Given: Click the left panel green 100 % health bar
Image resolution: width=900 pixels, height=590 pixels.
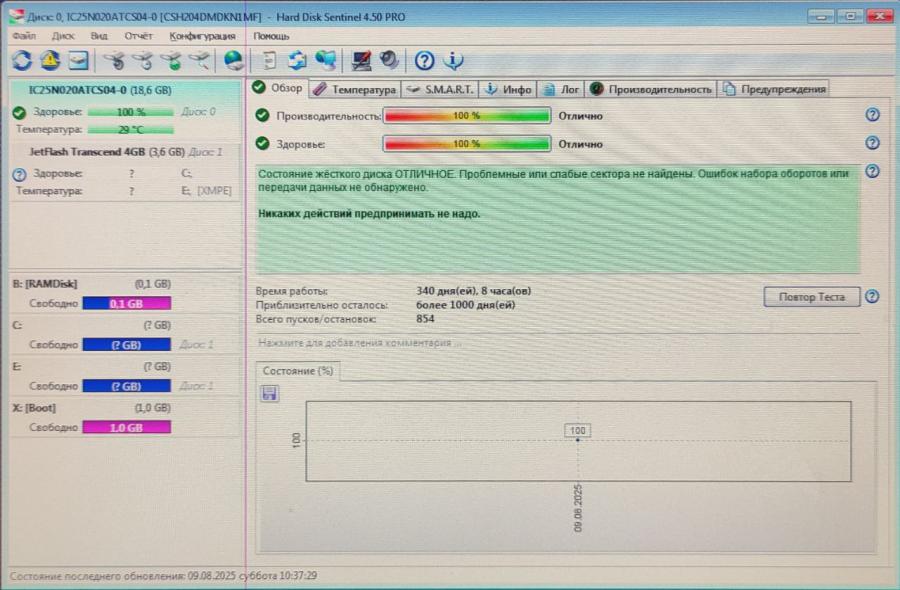Looking at the screenshot, I should [x=130, y=112].
